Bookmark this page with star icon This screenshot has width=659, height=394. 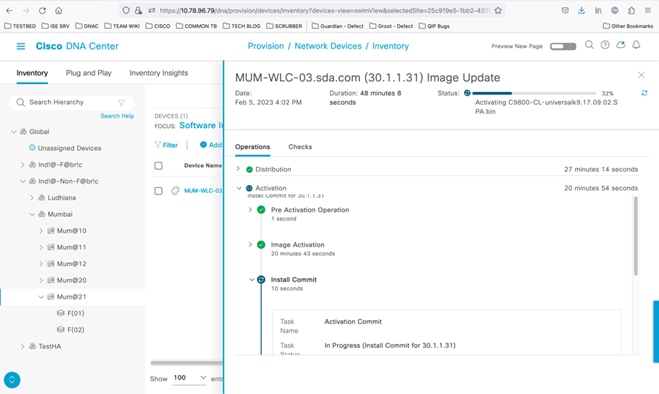click(x=498, y=11)
